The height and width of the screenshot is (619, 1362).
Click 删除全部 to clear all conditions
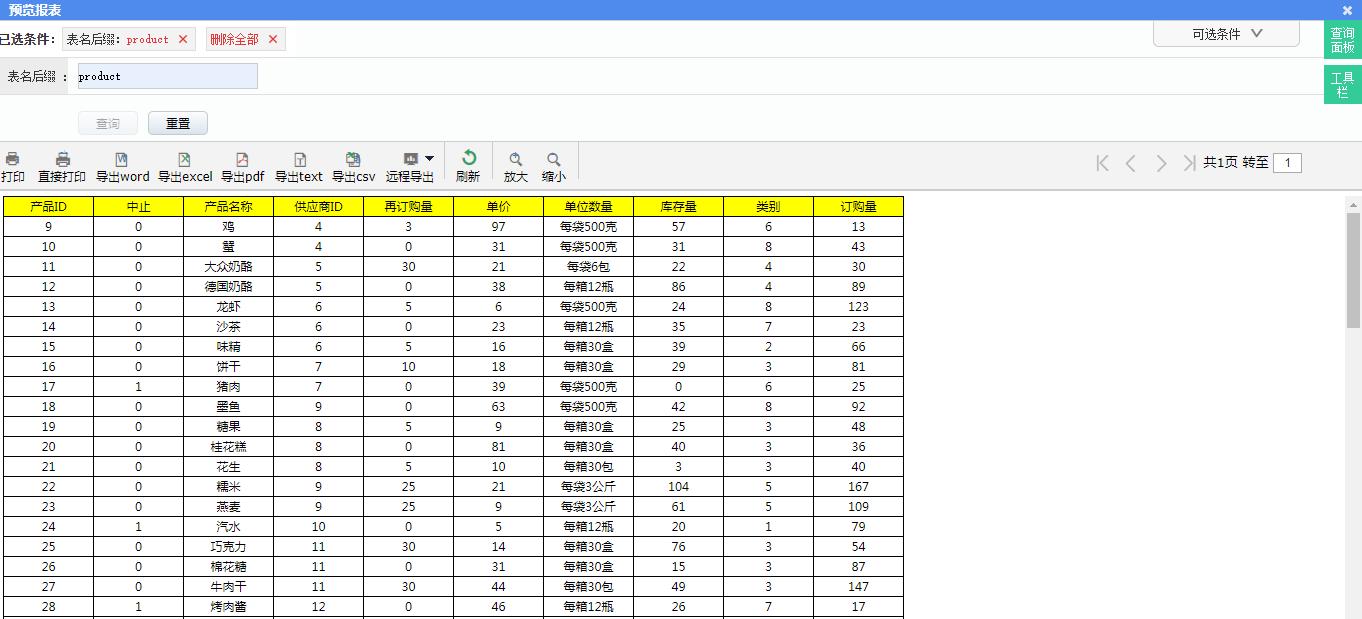click(x=235, y=39)
